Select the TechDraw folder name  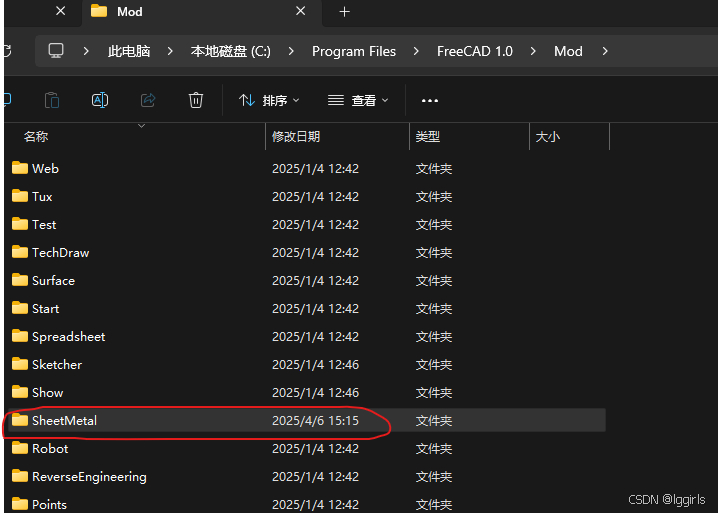[x=60, y=252]
